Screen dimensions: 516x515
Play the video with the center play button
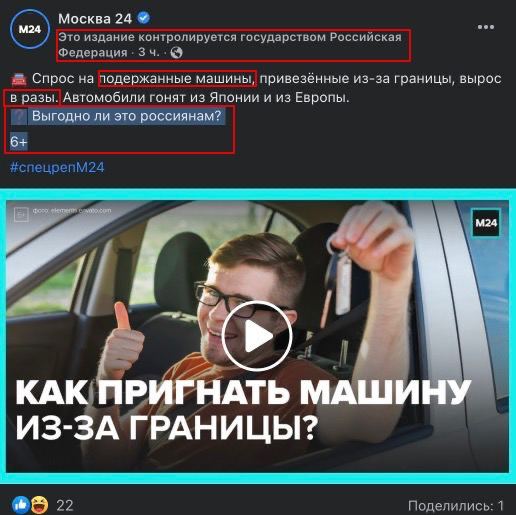coord(257,336)
